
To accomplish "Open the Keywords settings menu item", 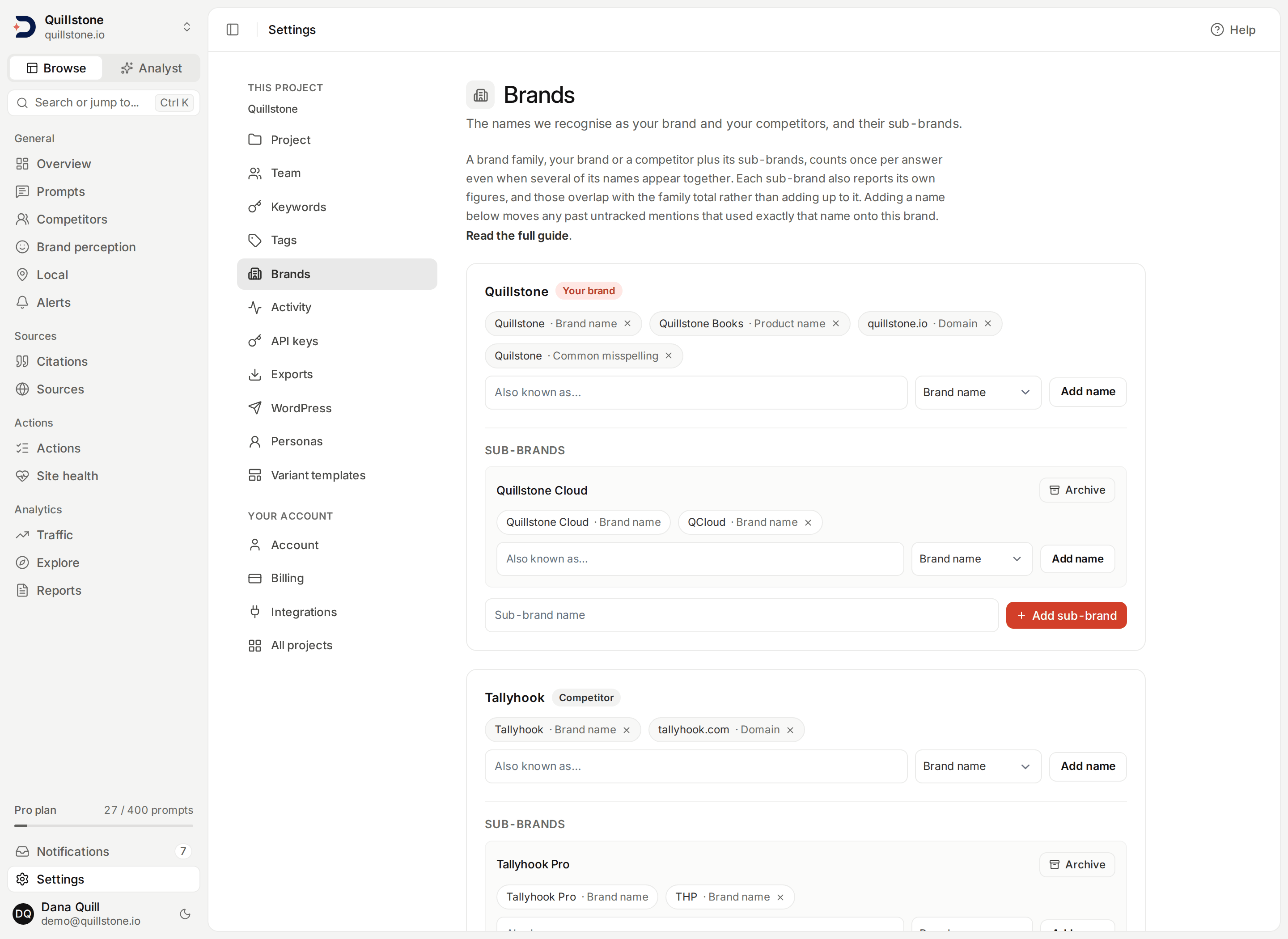I will (337, 207).
